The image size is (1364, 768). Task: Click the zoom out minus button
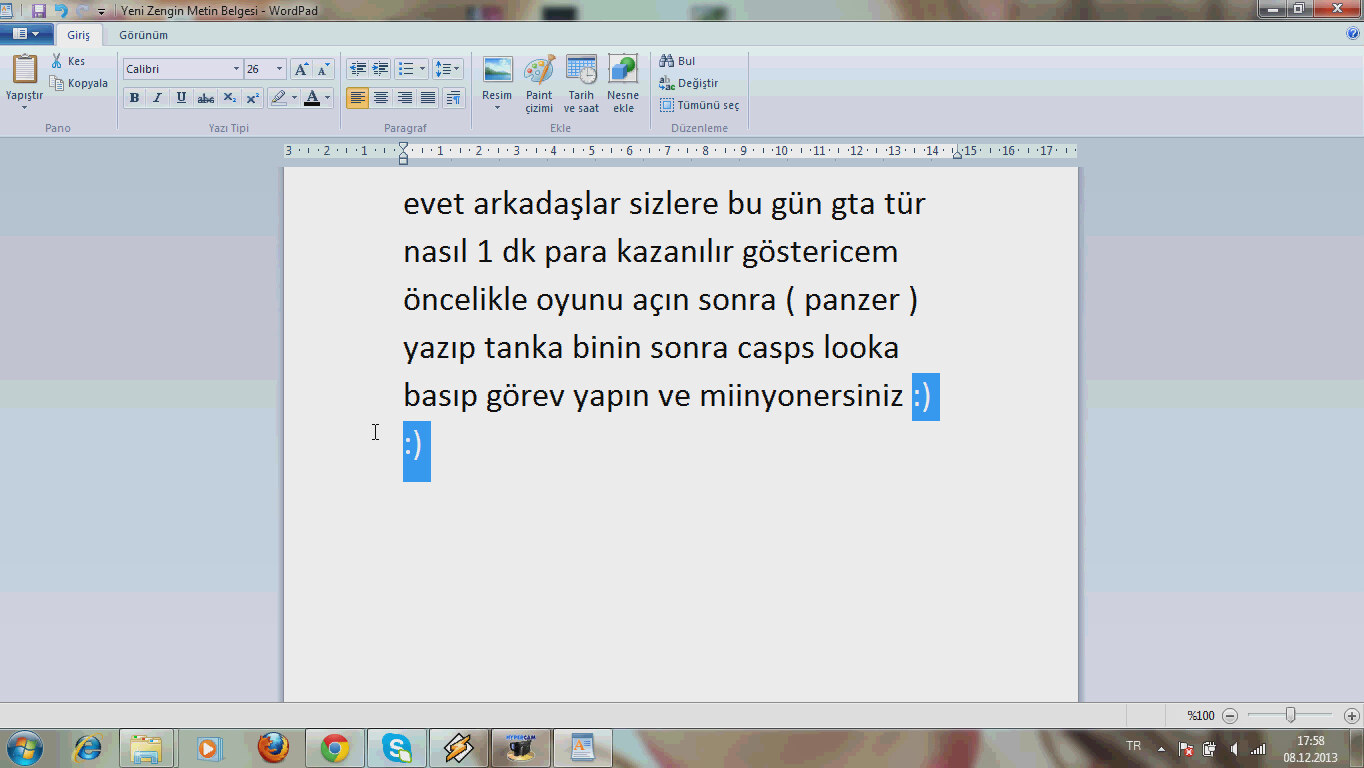click(x=1230, y=715)
